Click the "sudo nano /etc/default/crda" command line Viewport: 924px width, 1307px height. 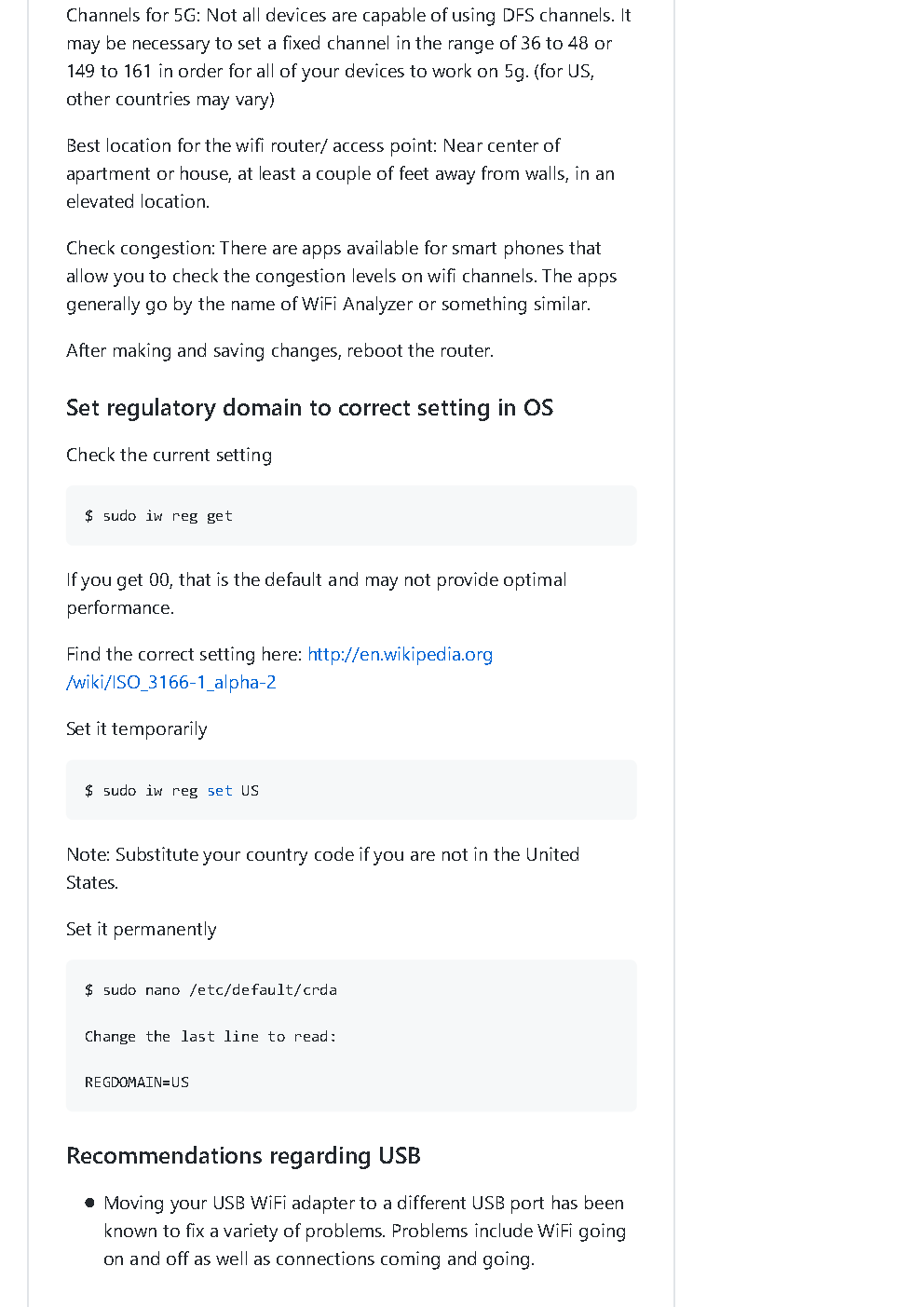(211, 990)
